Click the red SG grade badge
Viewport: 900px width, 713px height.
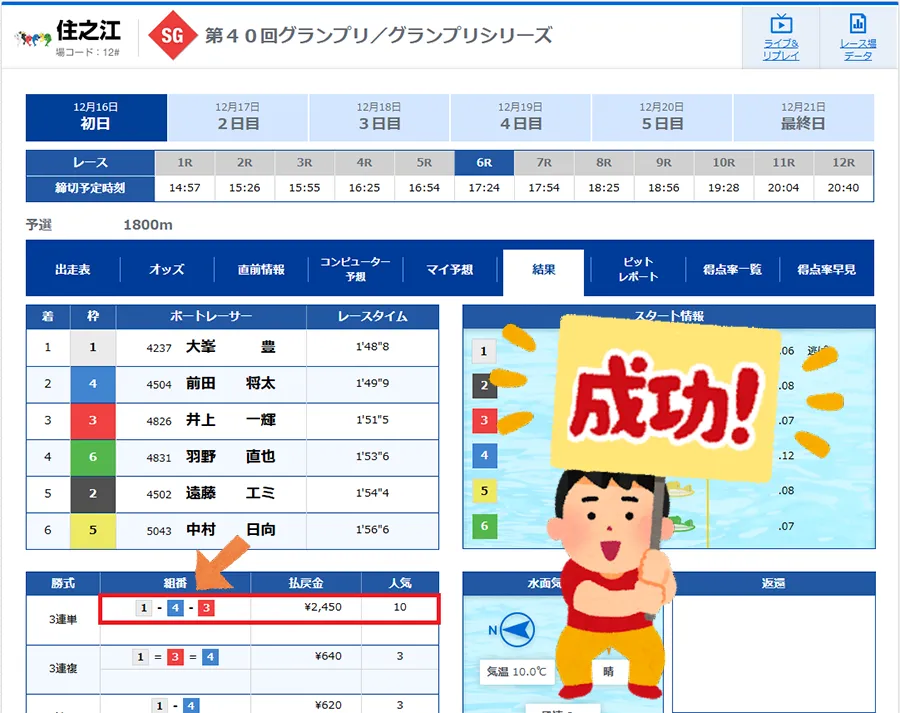coord(172,37)
